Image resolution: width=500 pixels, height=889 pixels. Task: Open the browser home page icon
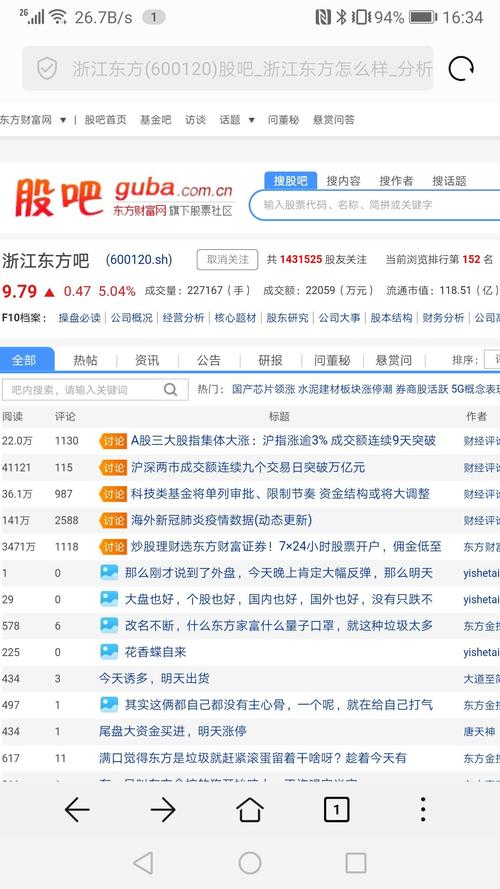(250, 809)
